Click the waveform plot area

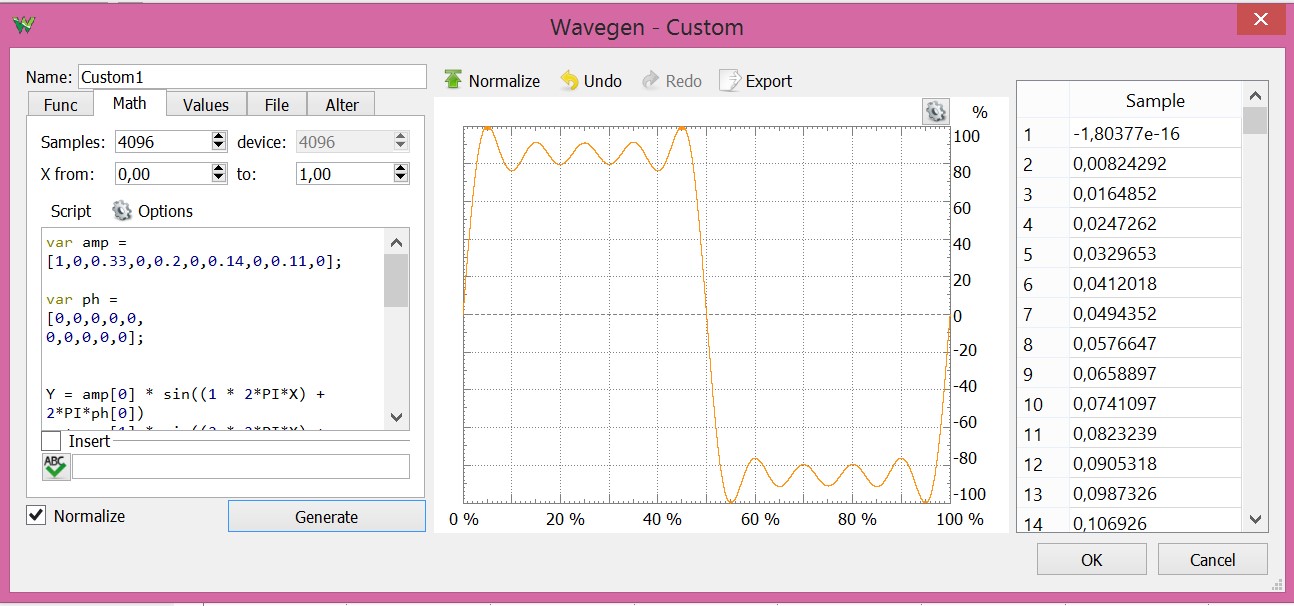(x=706, y=314)
